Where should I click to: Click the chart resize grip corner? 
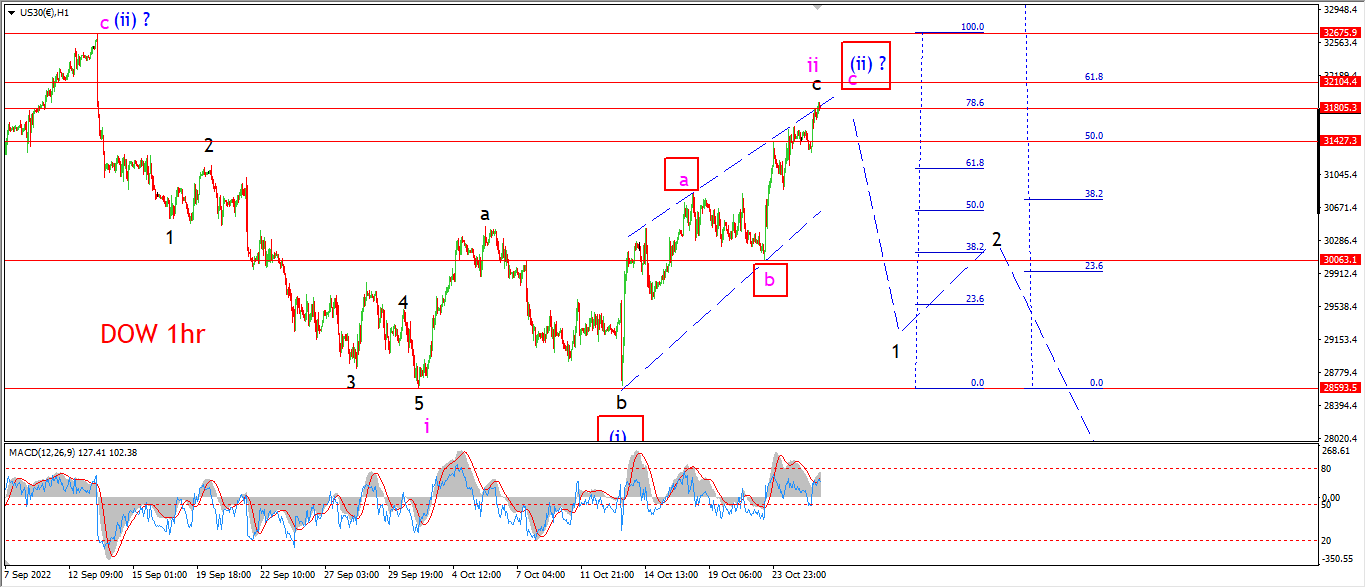[1358, 580]
